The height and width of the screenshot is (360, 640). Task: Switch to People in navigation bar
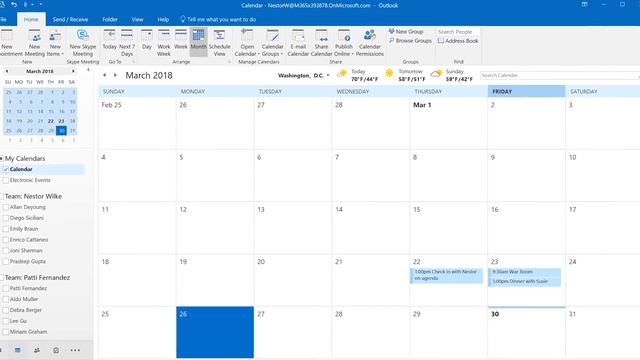pos(37,350)
